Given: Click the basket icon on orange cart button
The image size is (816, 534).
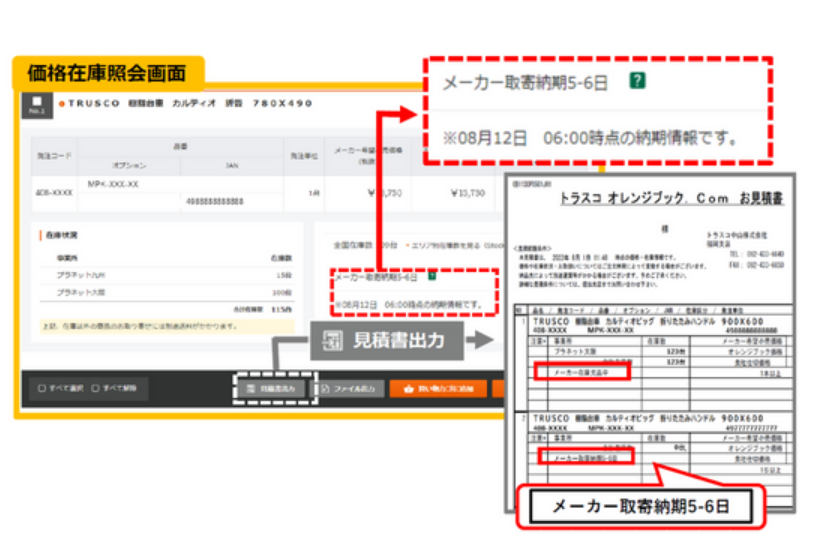Looking at the screenshot, I should (409, 389).
